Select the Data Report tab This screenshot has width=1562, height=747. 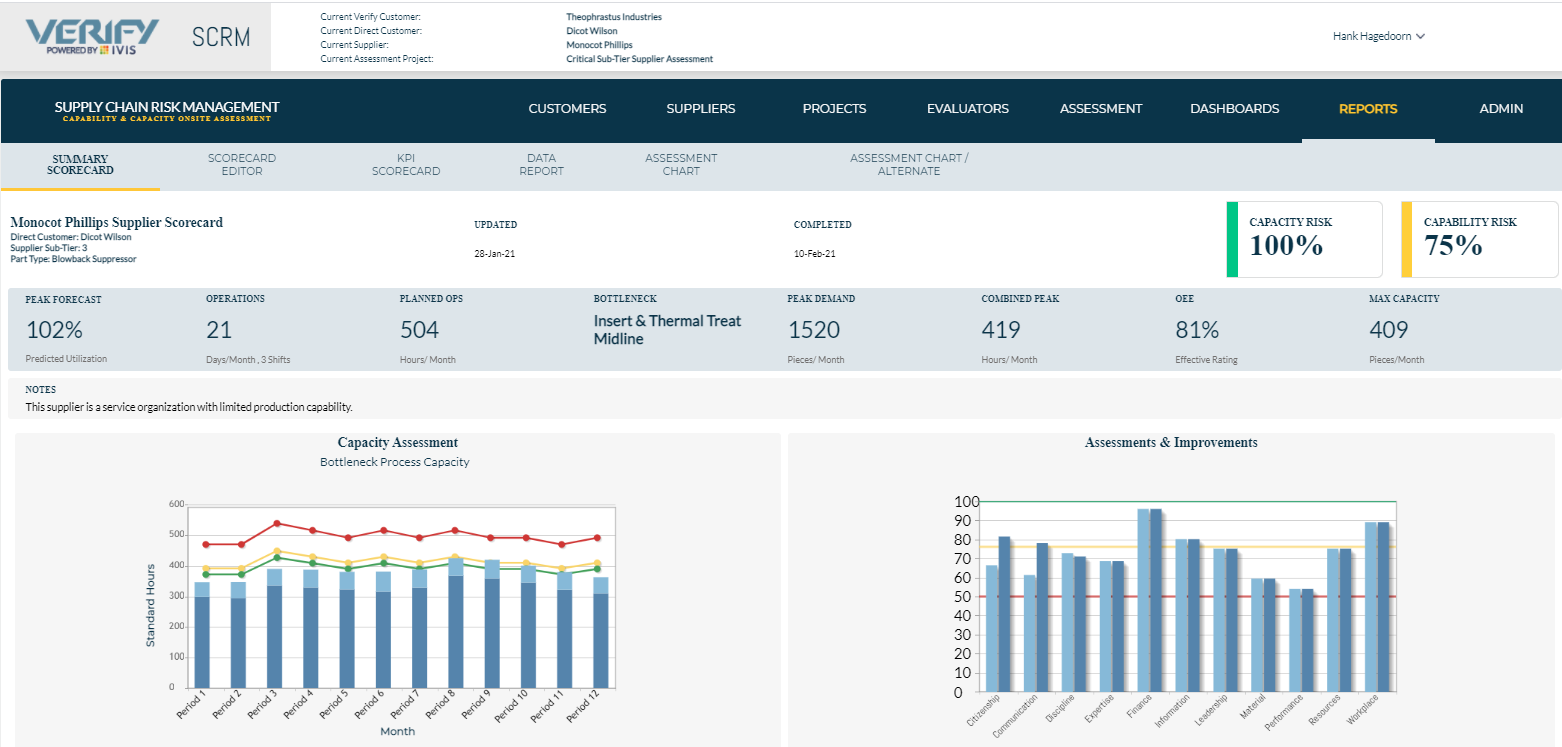[x=541, y=164]
